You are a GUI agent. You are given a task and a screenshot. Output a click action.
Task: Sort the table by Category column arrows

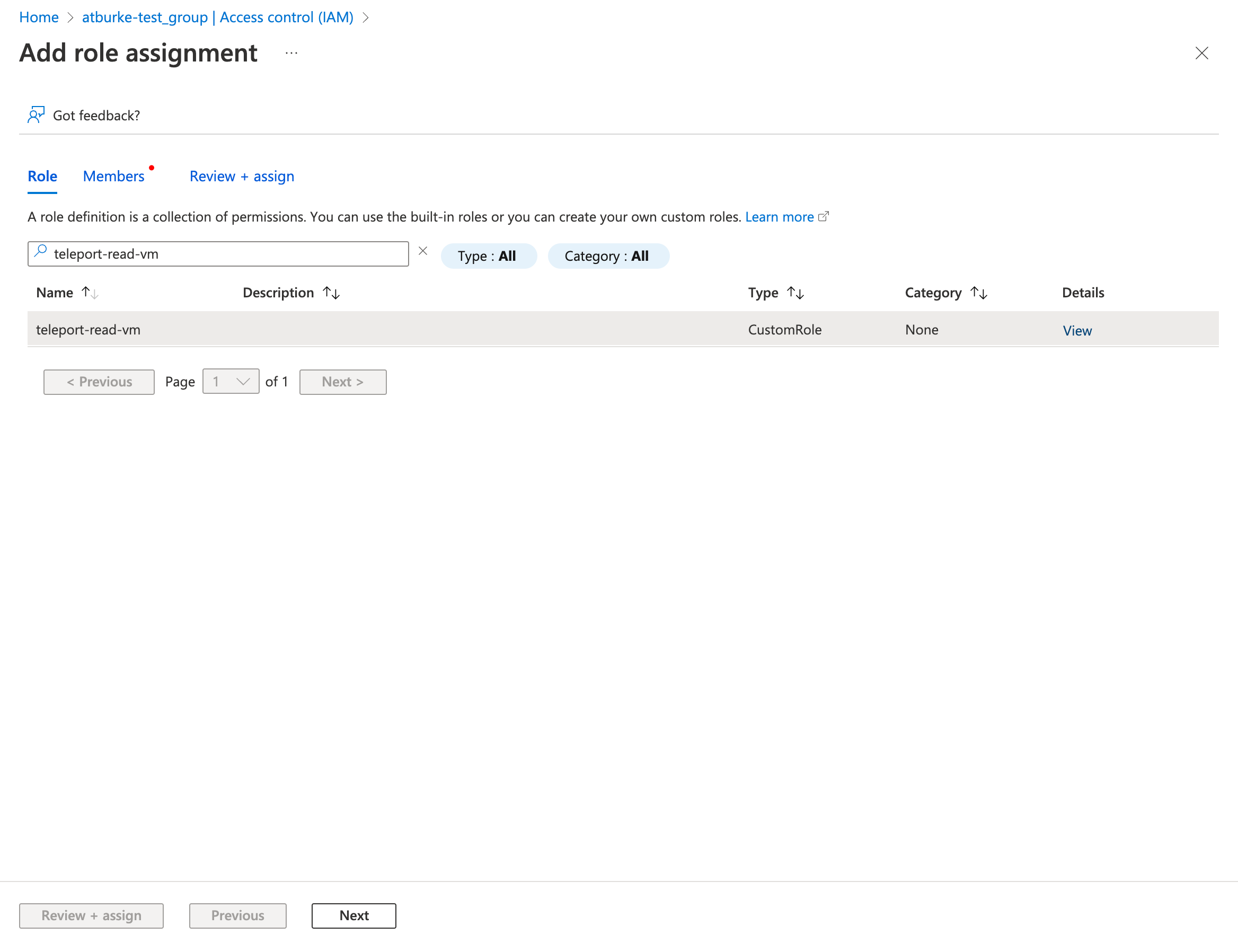(x=979, y=293)
